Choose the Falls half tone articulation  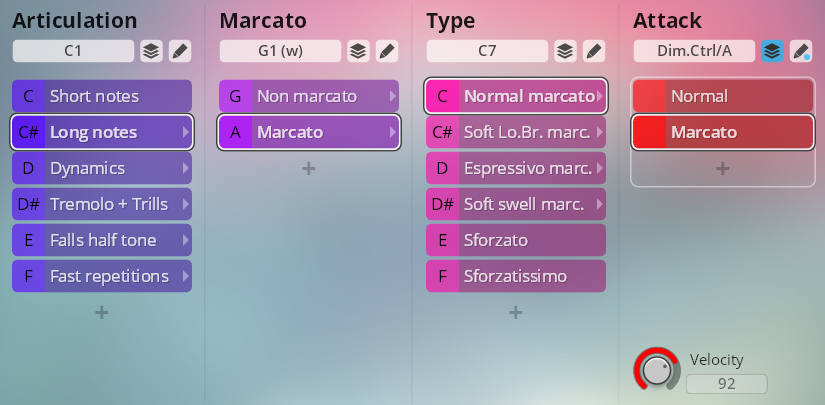point(101,240)
